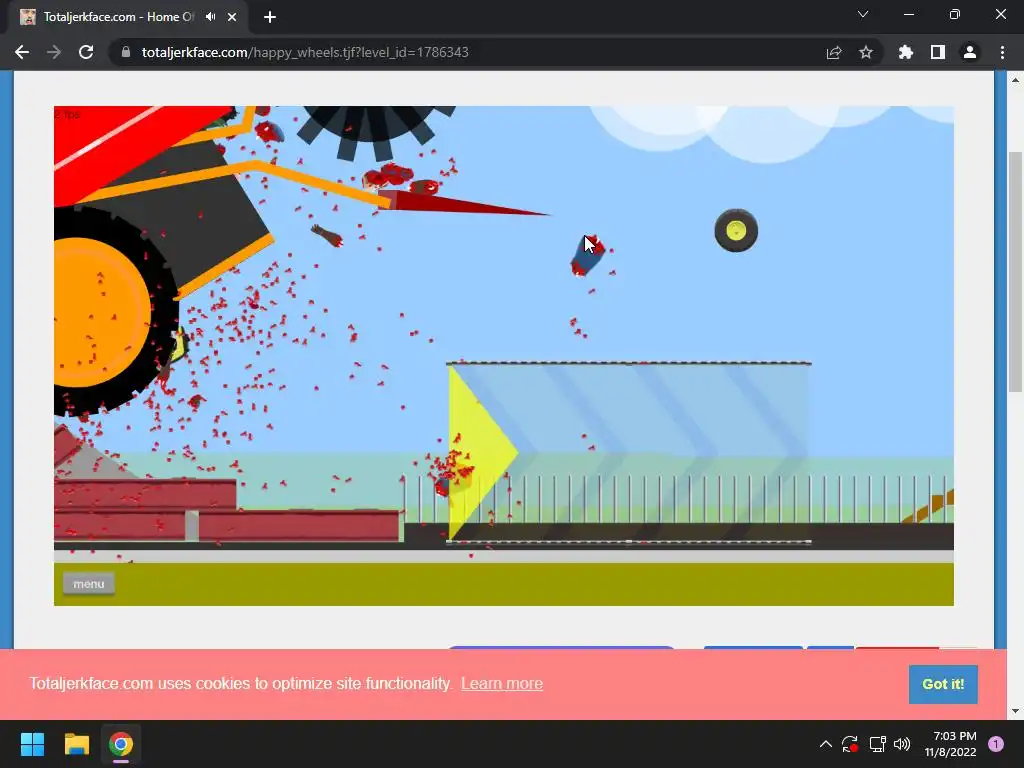This screenshot has height=768, width=1024.
Task: Click the browser forward arrow
Action: coord(54,52)
